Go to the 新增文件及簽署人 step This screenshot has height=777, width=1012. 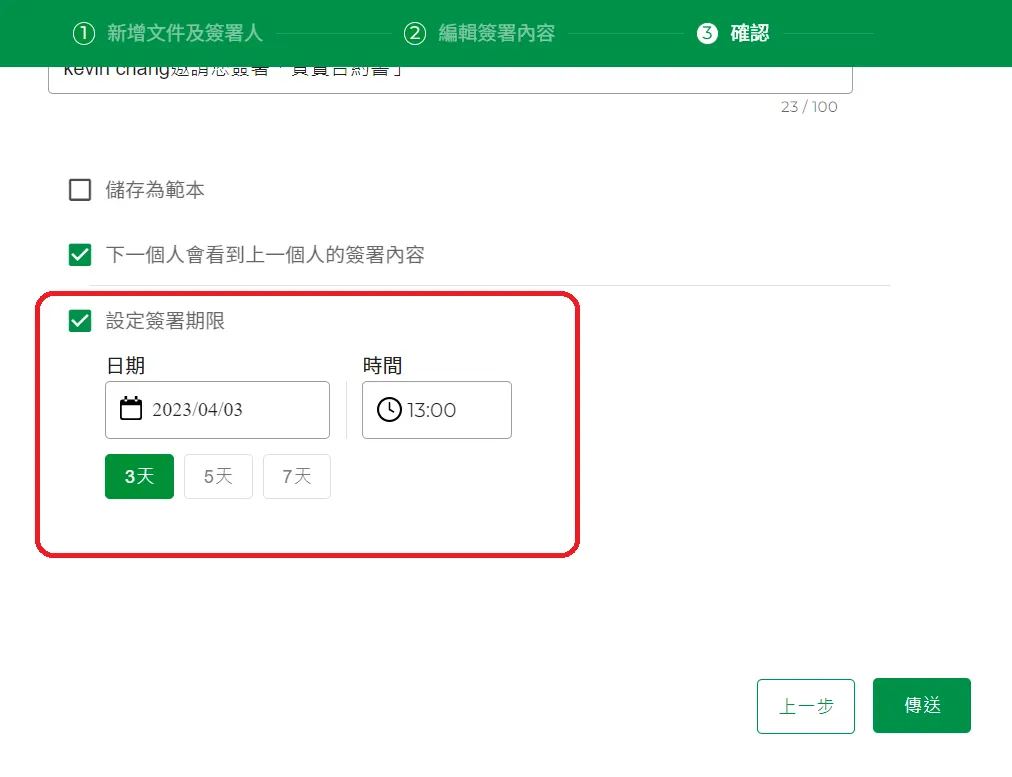184,33
